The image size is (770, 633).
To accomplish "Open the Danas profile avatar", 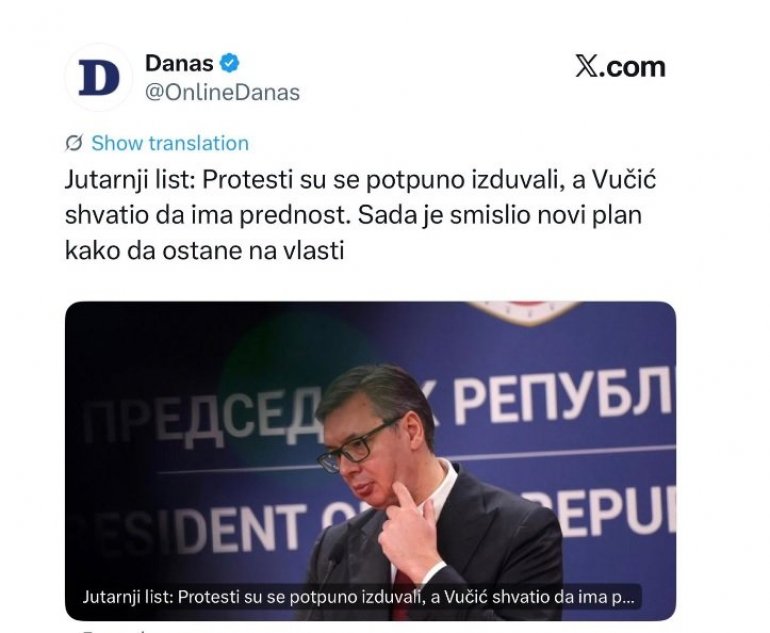I will (99, 78).
